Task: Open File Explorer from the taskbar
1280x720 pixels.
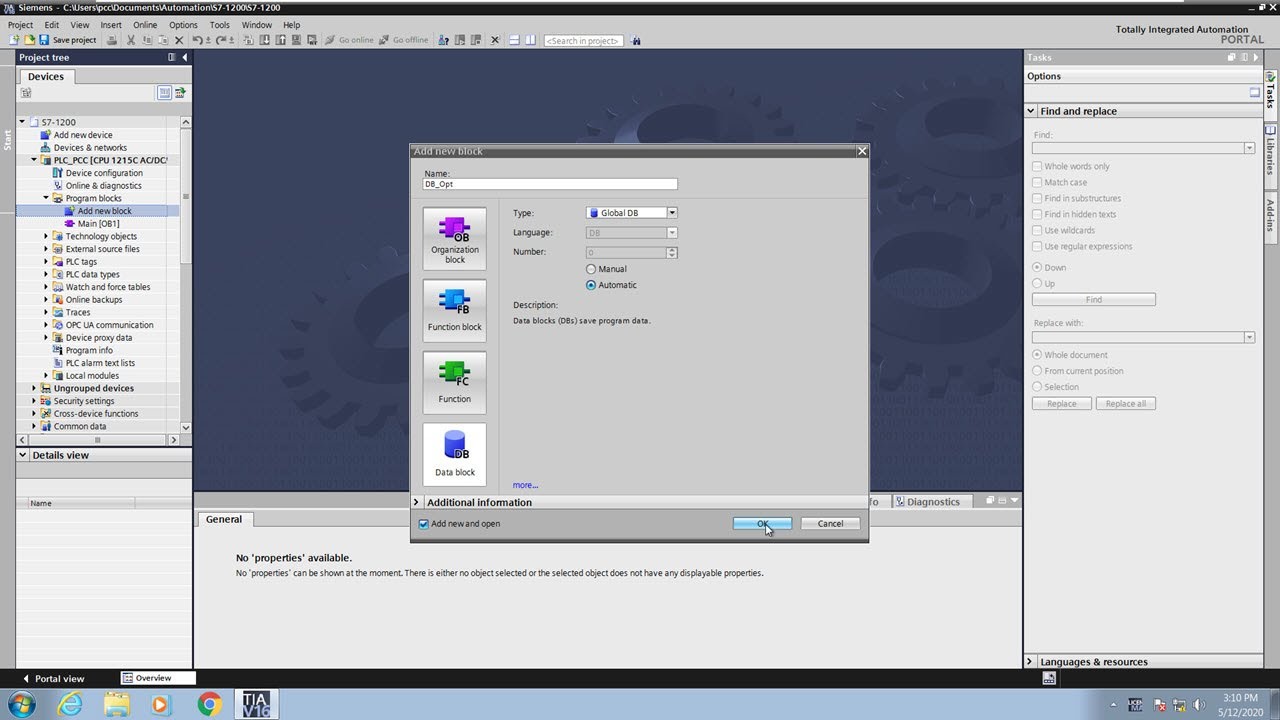Action: pos(116,704)
